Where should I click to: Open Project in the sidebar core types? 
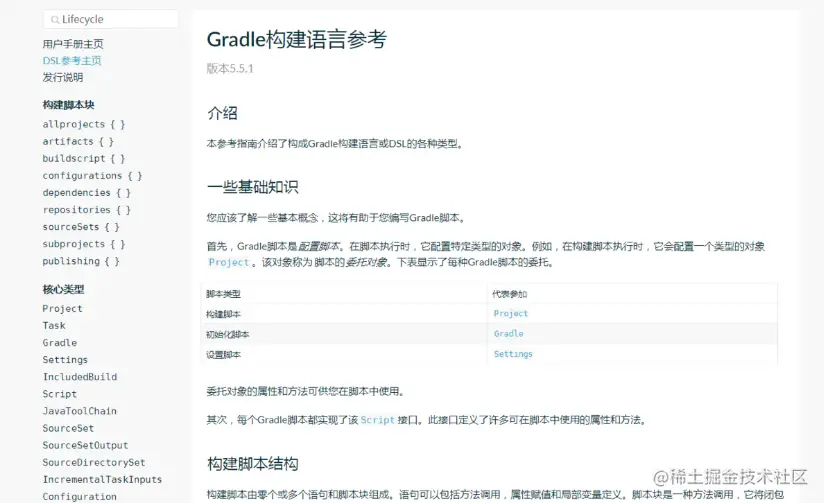pyautogui.click(x=63, y=309)
